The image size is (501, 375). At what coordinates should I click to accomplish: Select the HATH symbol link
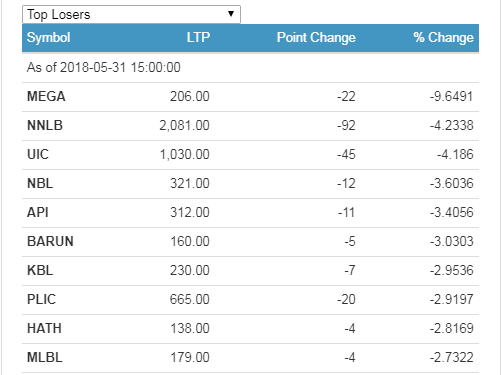coord(44,329)
